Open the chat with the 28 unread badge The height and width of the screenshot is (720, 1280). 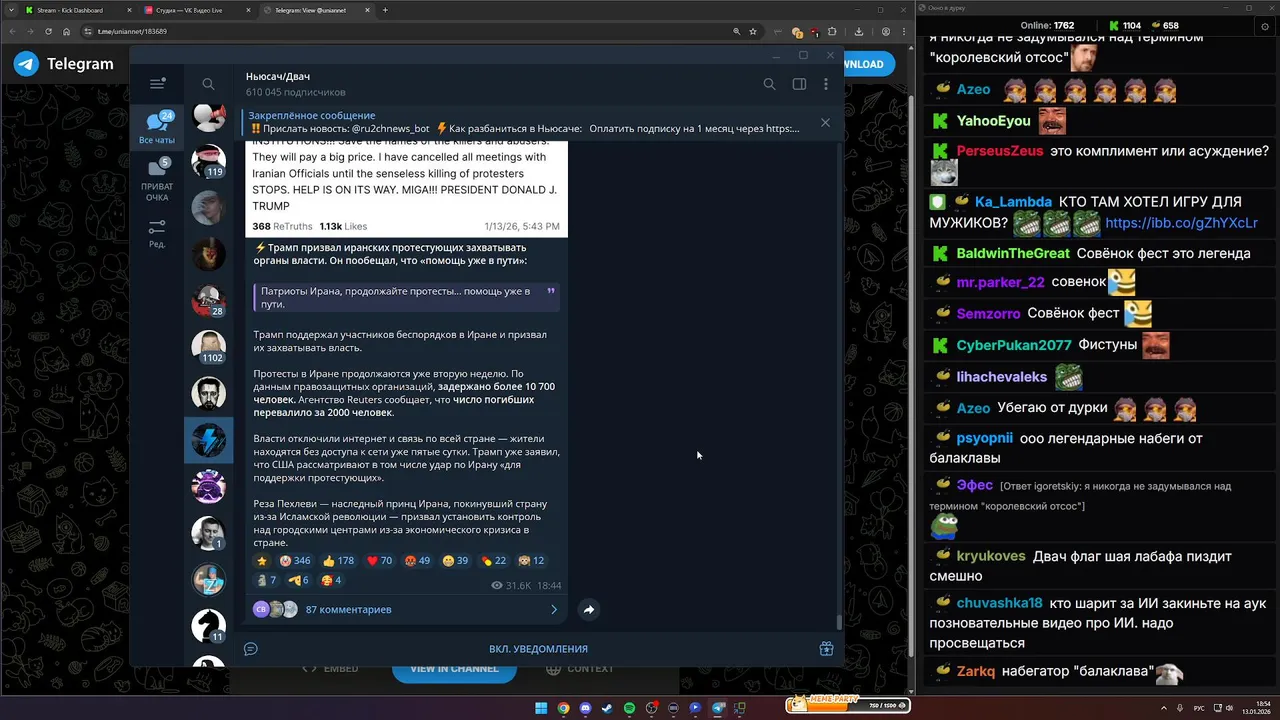tap(208, 299)
